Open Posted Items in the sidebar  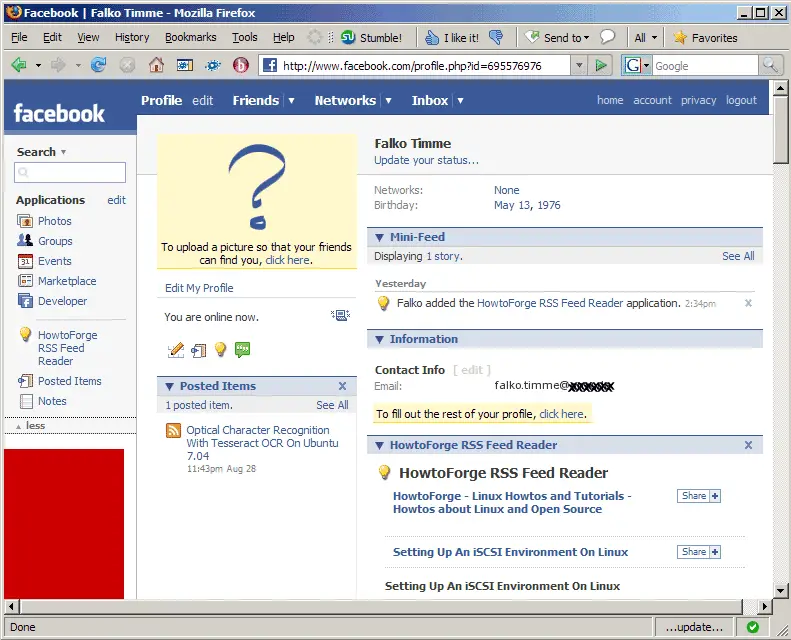point(70,381)
